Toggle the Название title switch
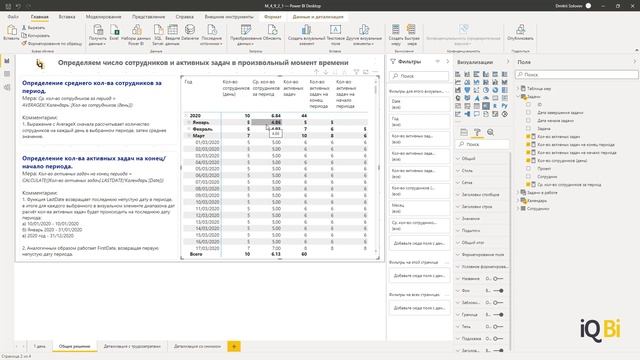This screenshot has width=640, height=360. coord(498,278)
